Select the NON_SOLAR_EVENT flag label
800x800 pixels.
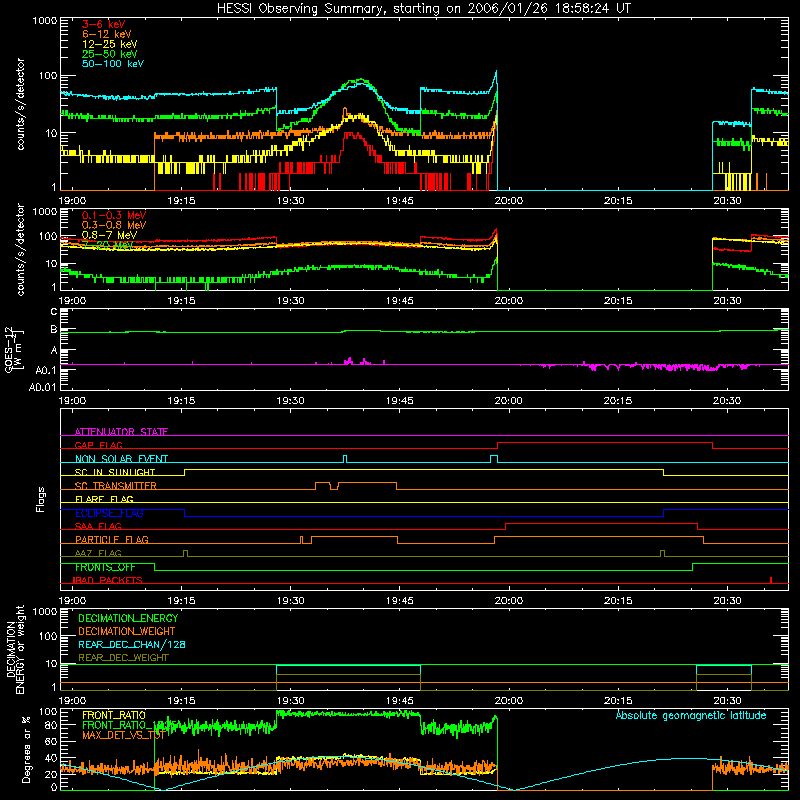(121, 459)
